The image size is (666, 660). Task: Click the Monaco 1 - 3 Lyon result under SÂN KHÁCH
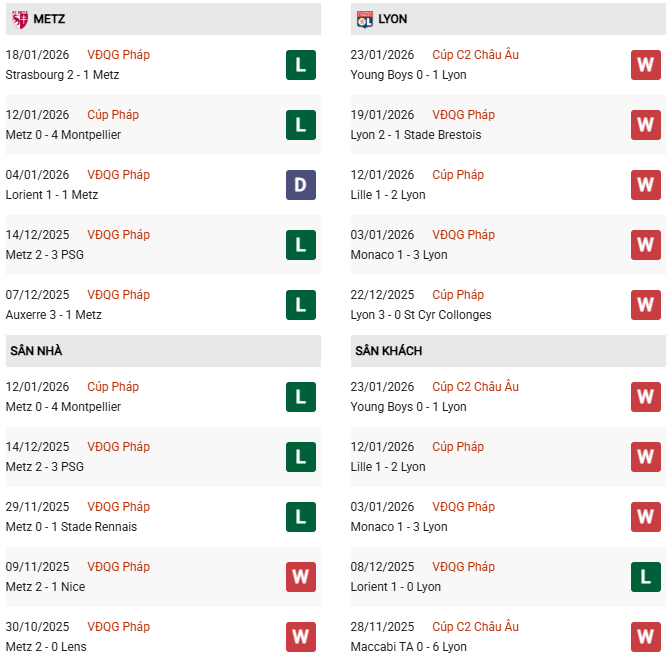(399, 527)
